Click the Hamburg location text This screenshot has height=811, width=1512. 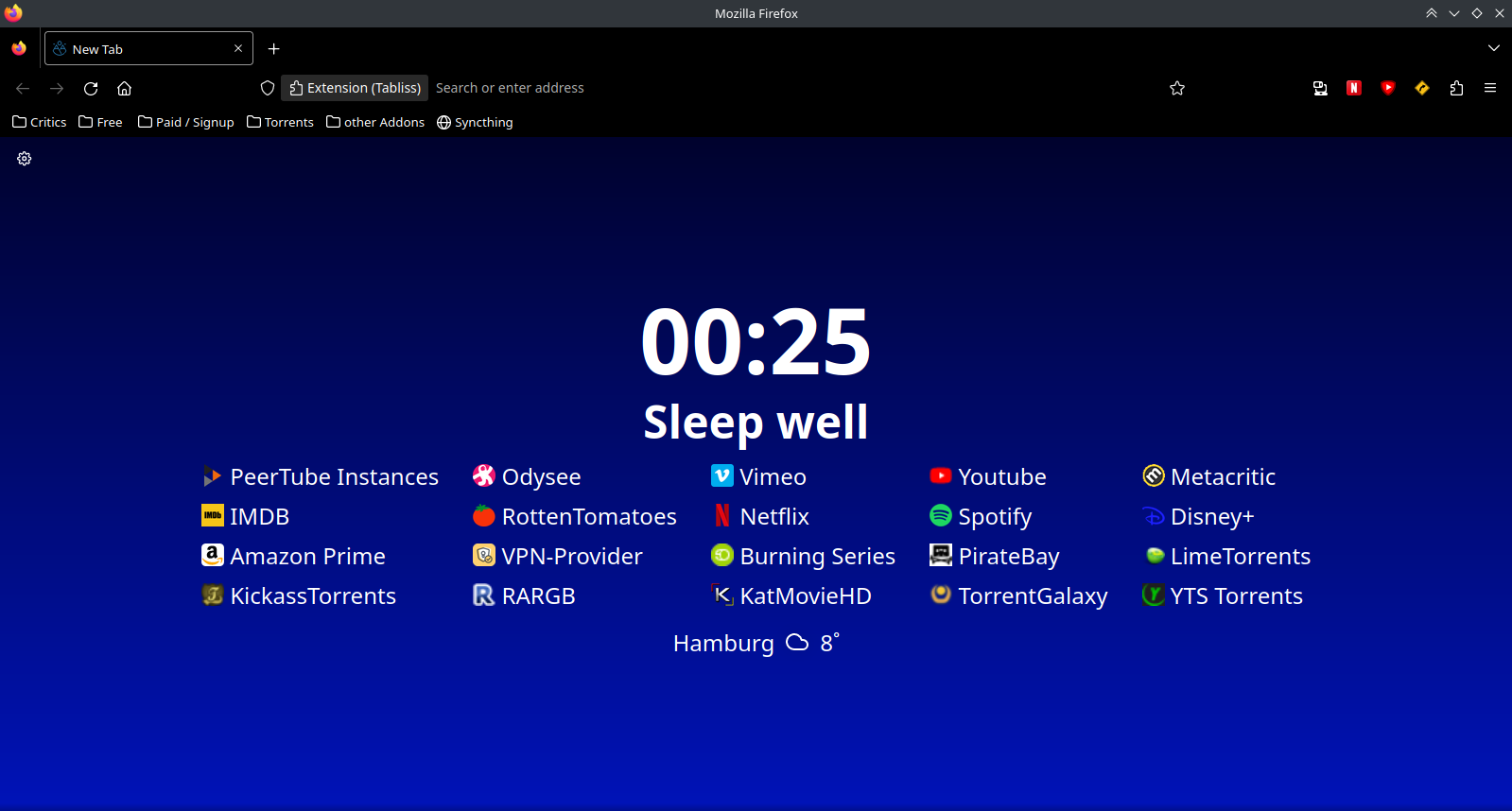[x=723, y=644]
